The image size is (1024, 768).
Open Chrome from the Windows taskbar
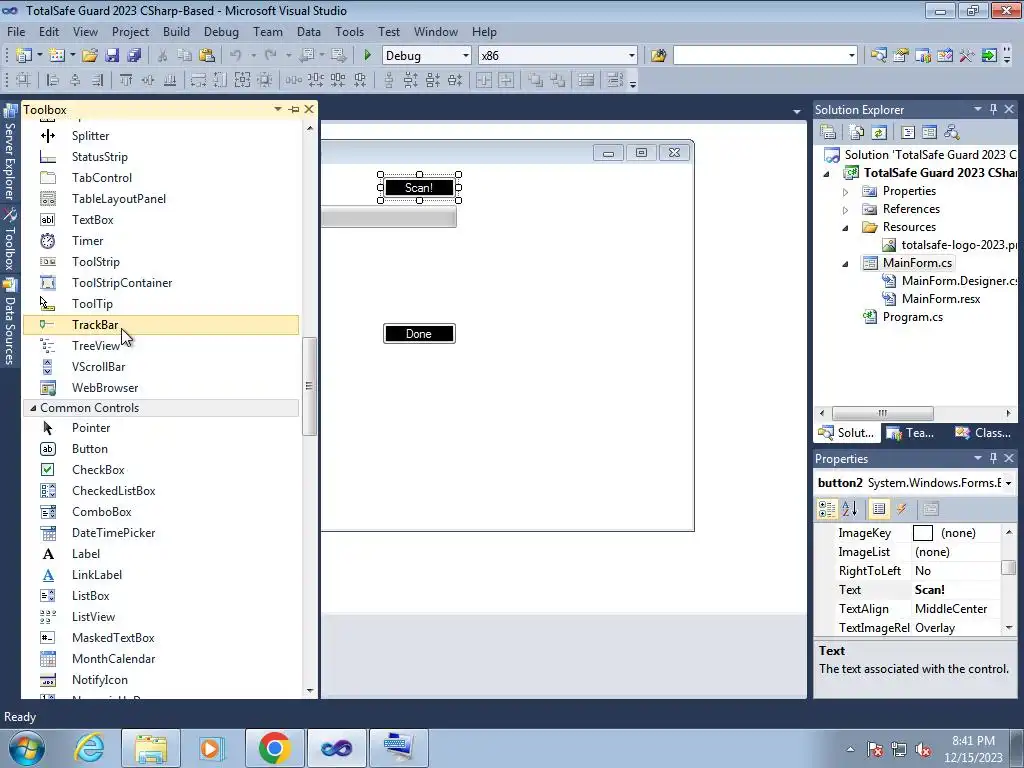click(274, 748)
